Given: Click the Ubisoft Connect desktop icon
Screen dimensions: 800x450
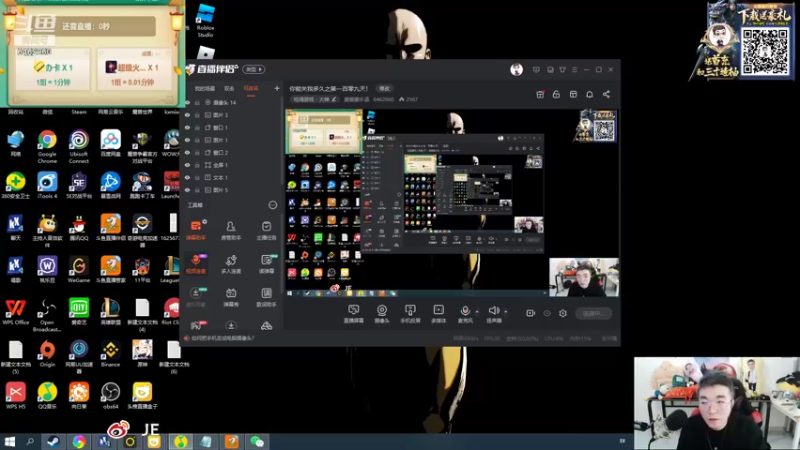Looking at the screenshot, I should tap(79, 146).
